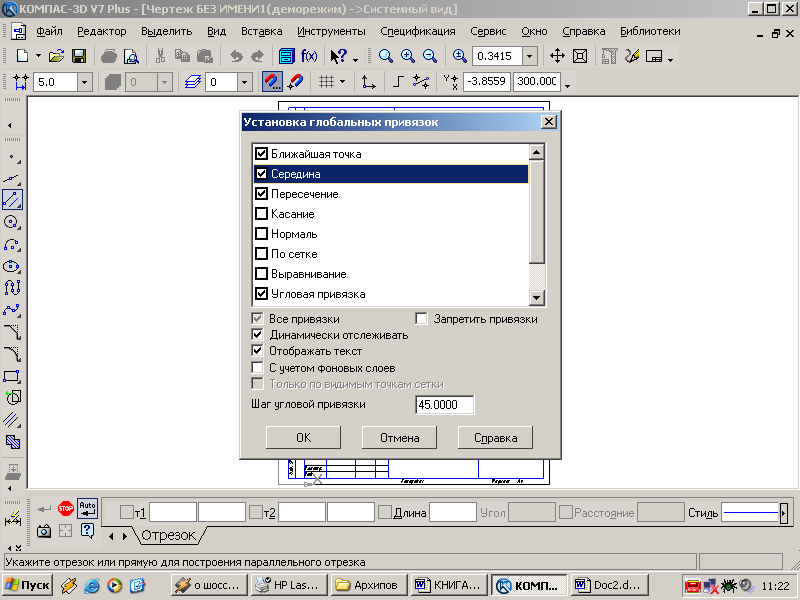Screen dimensions: 800x600
Task: Click the Справка button in dialog
Action: (x=495, y=438)
